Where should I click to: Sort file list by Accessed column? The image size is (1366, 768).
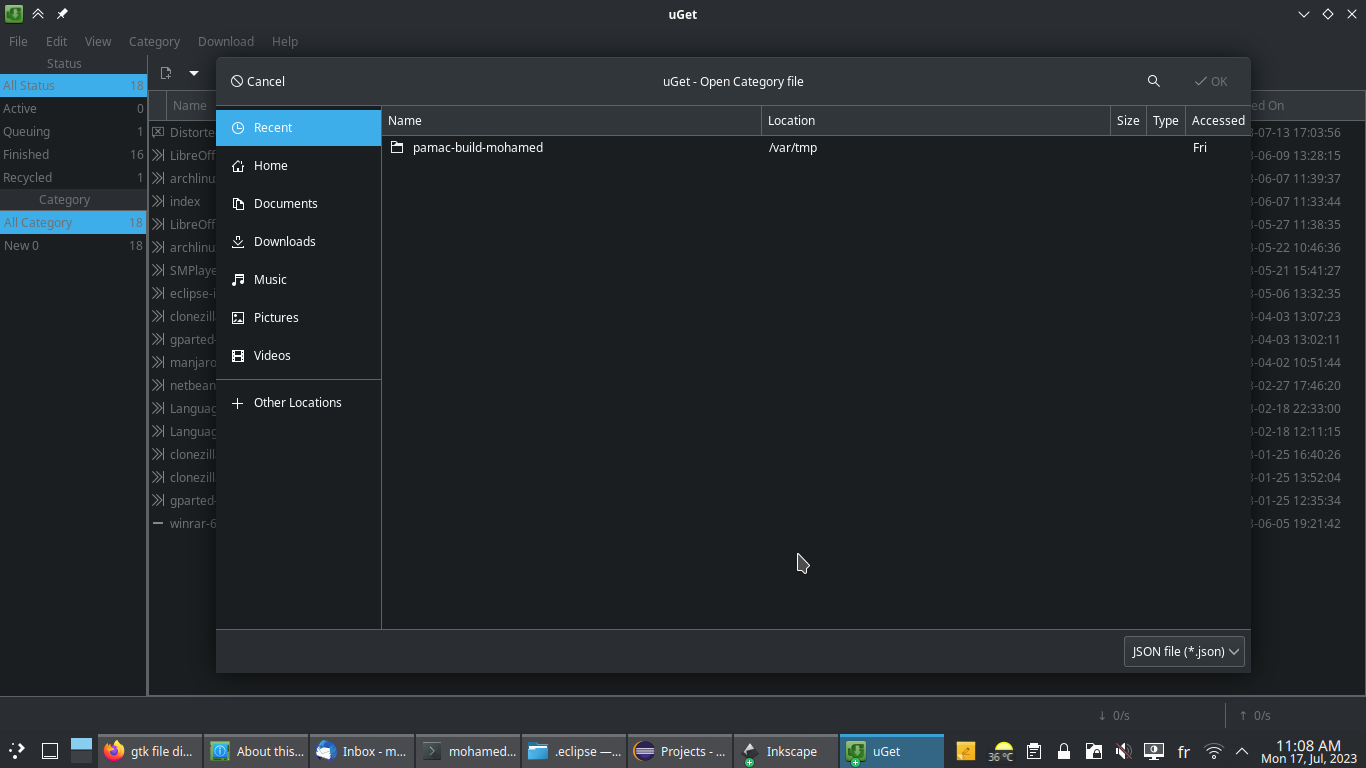pos(1218,120)
